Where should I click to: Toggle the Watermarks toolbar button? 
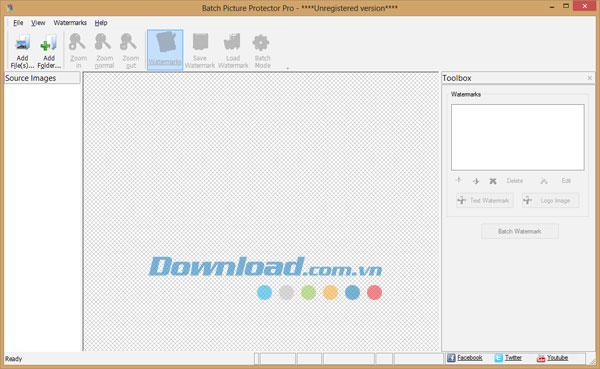[x=165, y=50]
